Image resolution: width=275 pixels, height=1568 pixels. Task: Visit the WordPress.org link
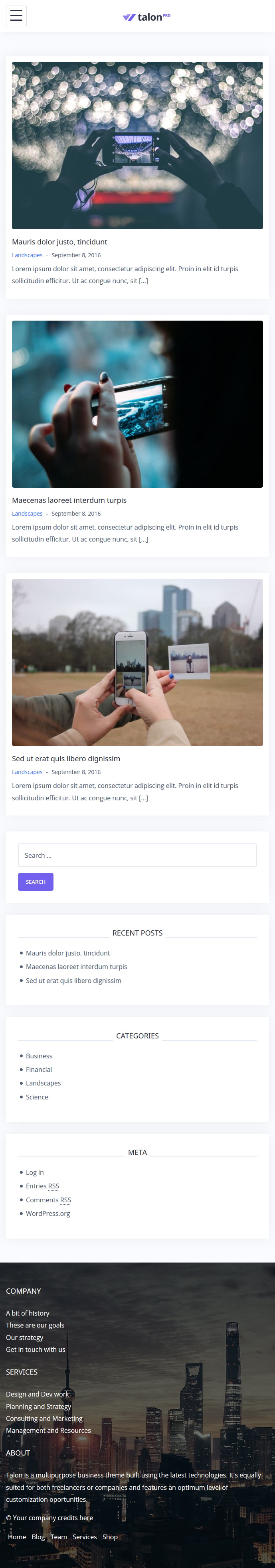coord(47,1213)
